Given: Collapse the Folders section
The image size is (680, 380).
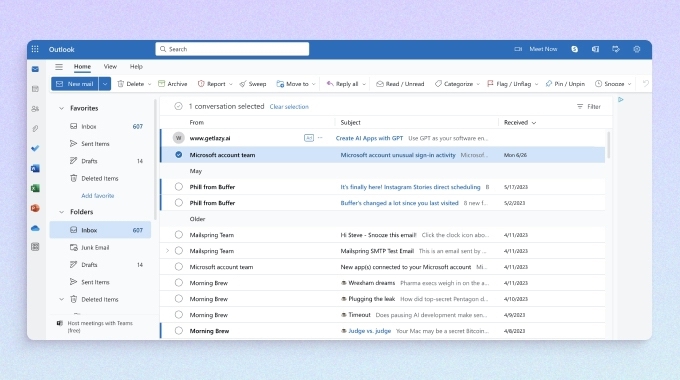Looking at the screenshot, I should [61, 212].
